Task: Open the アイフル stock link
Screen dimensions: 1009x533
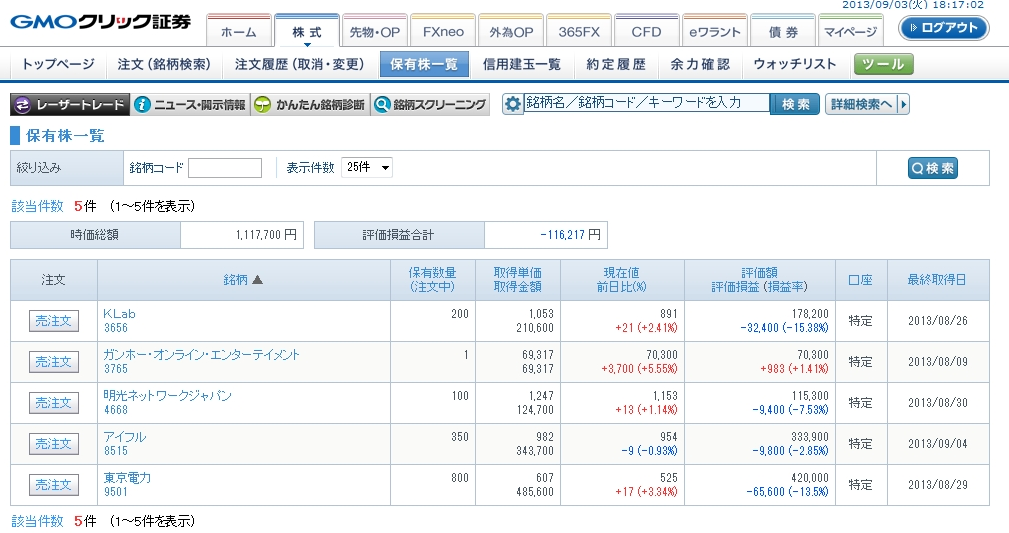Action: click(x=124, y=437)
